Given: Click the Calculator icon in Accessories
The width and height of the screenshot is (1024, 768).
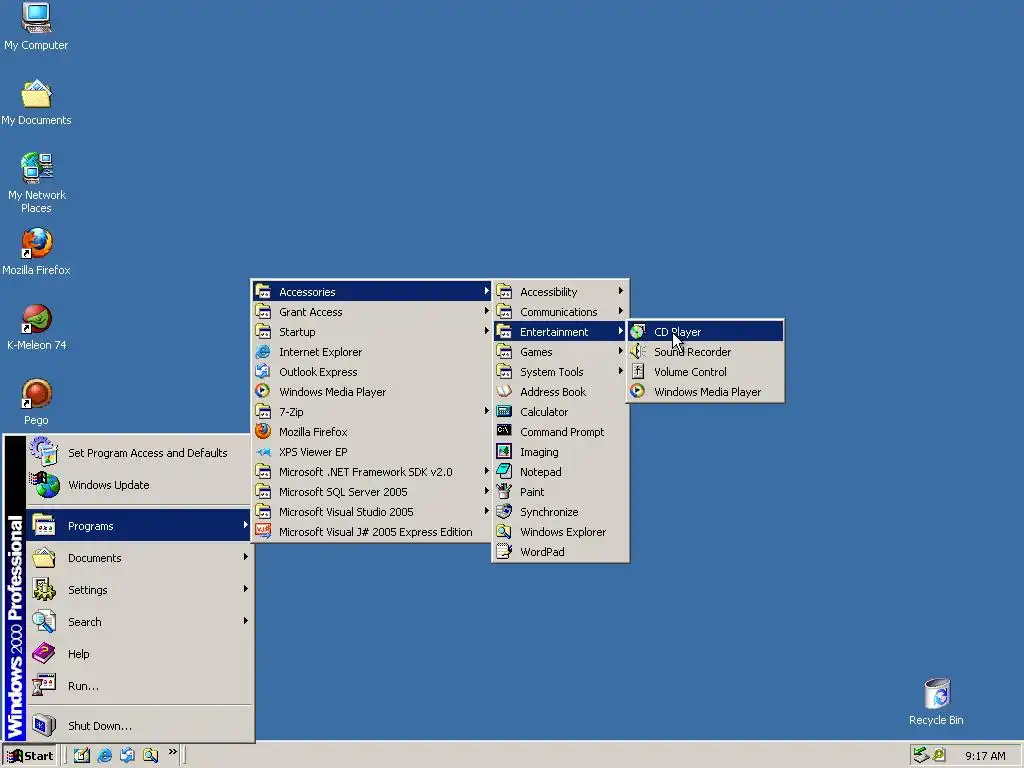Looking at the screenshot, I should coord(504,411).
